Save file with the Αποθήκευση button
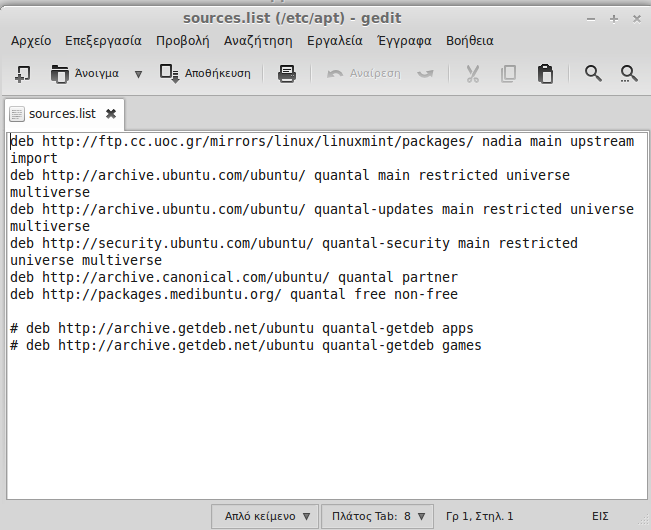Screen dimensions: 651x530 click(205, 73)
